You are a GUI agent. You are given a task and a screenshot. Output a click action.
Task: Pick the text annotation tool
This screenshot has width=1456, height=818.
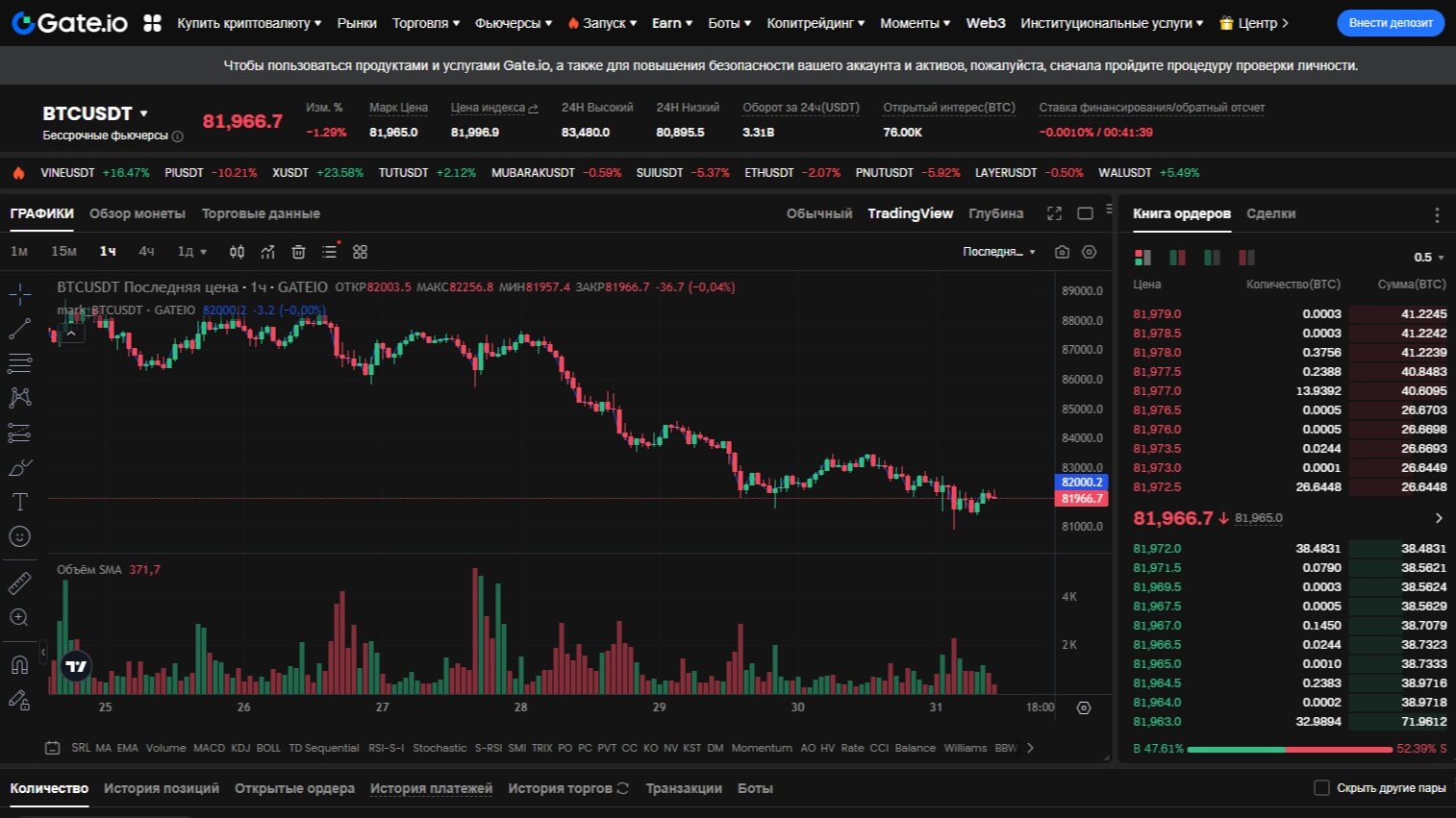tap(19, 502)
